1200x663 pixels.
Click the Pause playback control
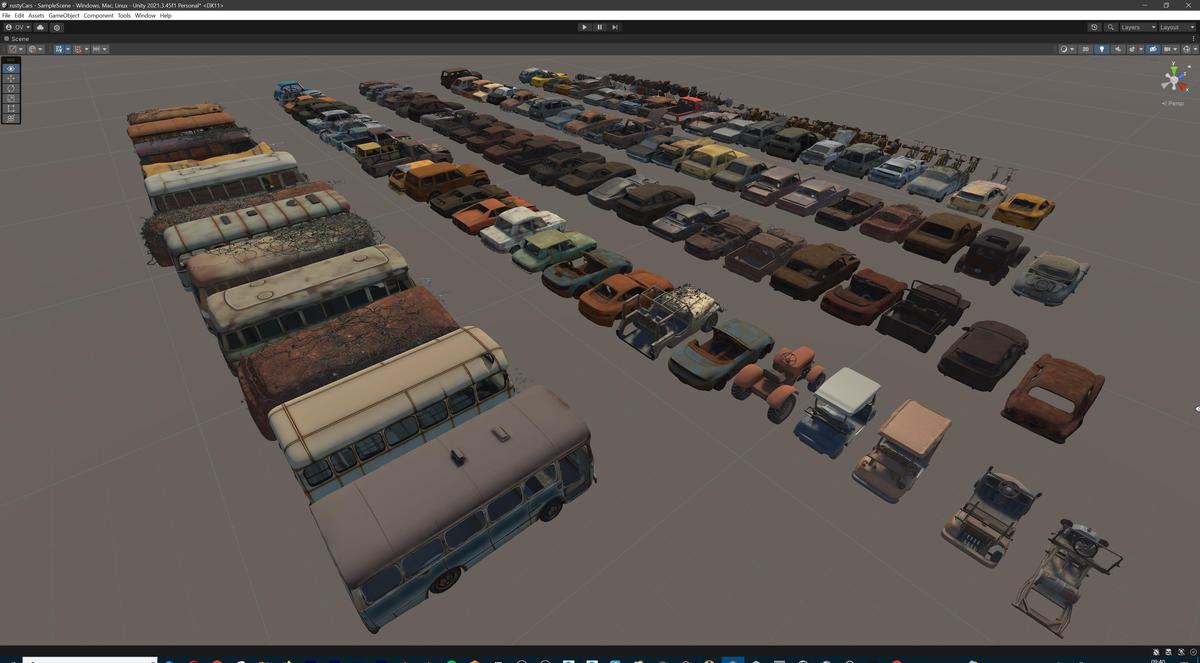point(599,27)
